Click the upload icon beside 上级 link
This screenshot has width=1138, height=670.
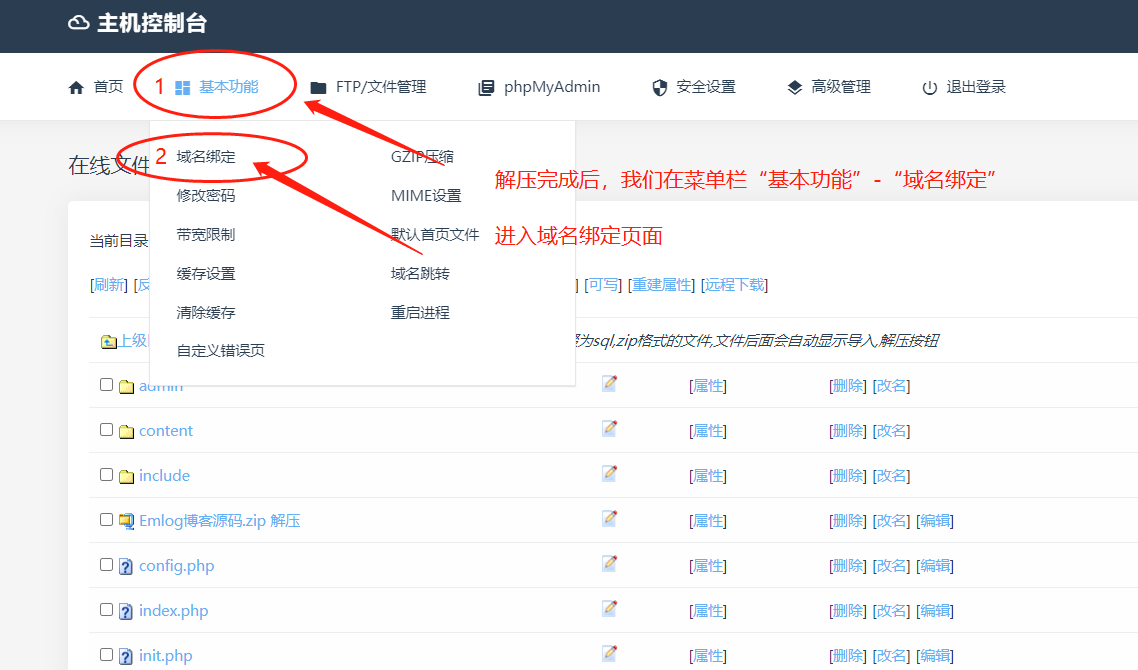coord(112,340)
